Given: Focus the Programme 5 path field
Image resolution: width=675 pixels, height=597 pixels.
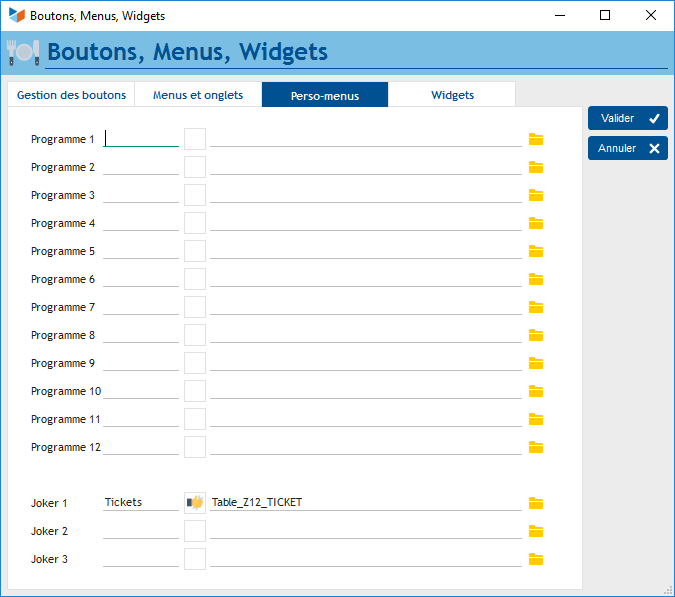Looking at the screenshot, I should tap(365, 251).
